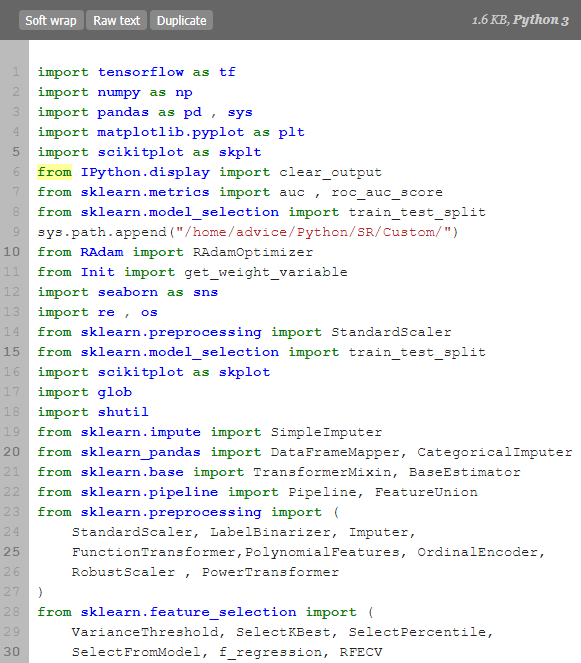581x663 pixels.
Task: Click 'StandardScaler' on line 14
Action: pyautogui.click(x=391, y=332)
